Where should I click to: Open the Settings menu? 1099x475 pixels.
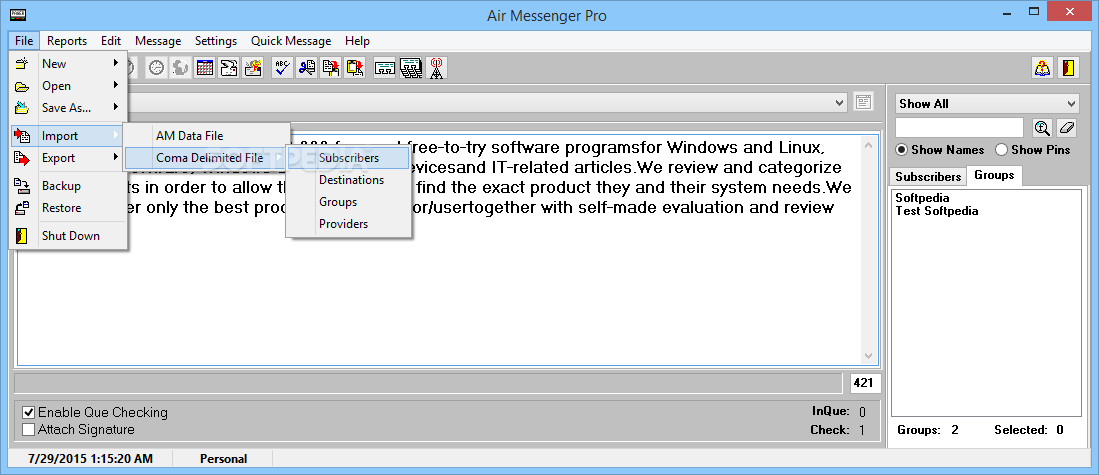click(x=216, y=41)
